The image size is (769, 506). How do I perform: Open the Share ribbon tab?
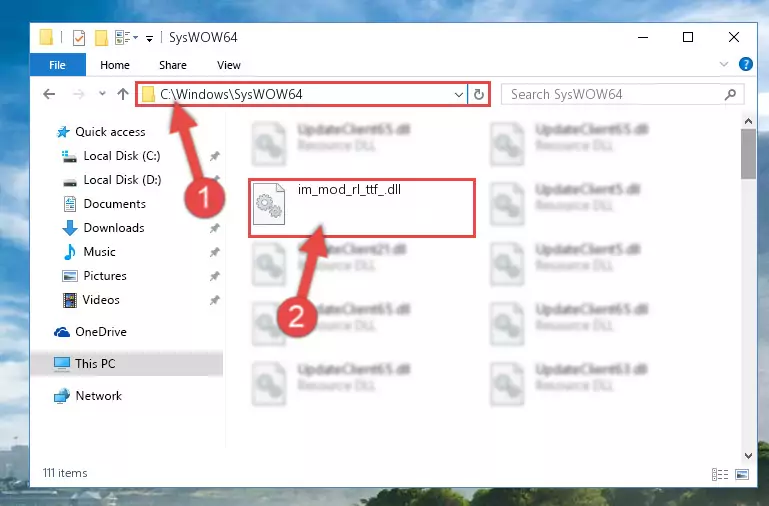click(173, 65)
